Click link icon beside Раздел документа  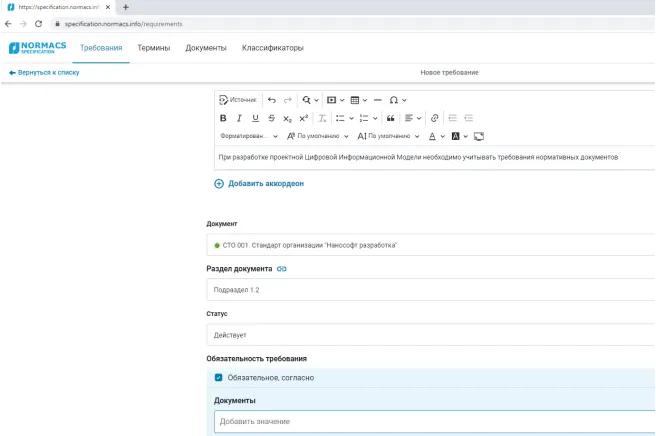click(282, 269)
